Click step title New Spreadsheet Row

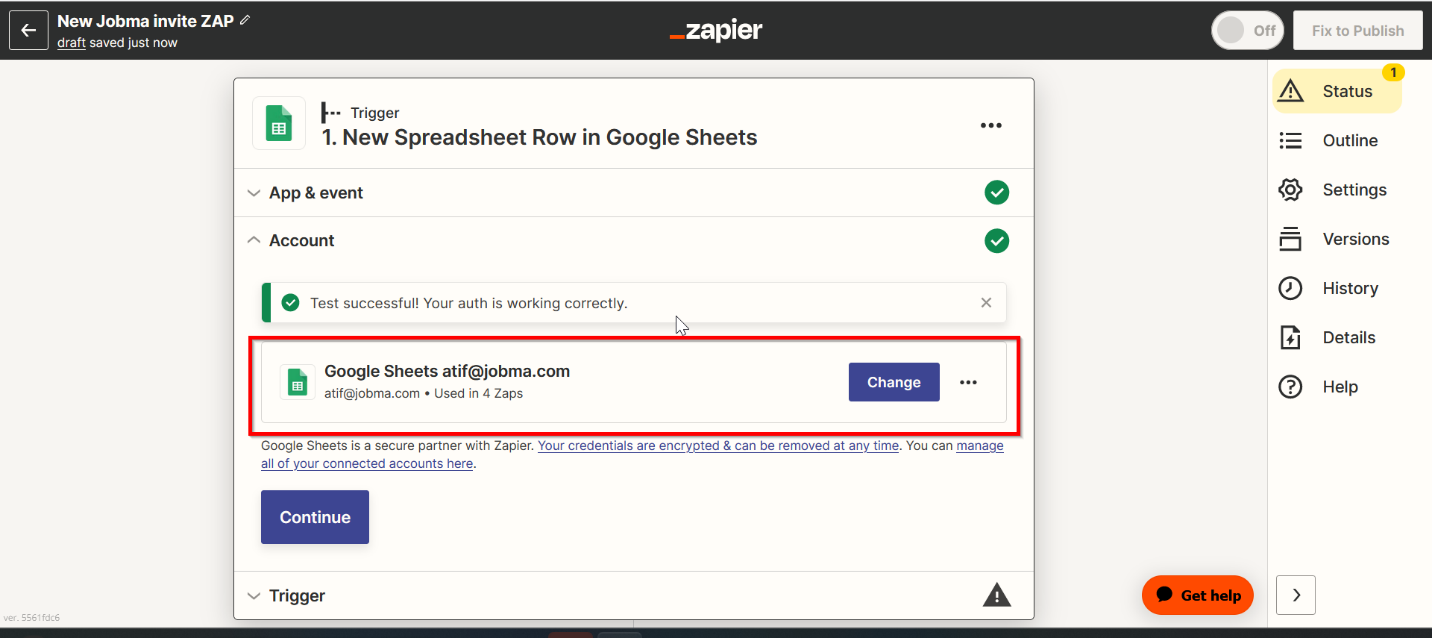click(x=539, y=138)
